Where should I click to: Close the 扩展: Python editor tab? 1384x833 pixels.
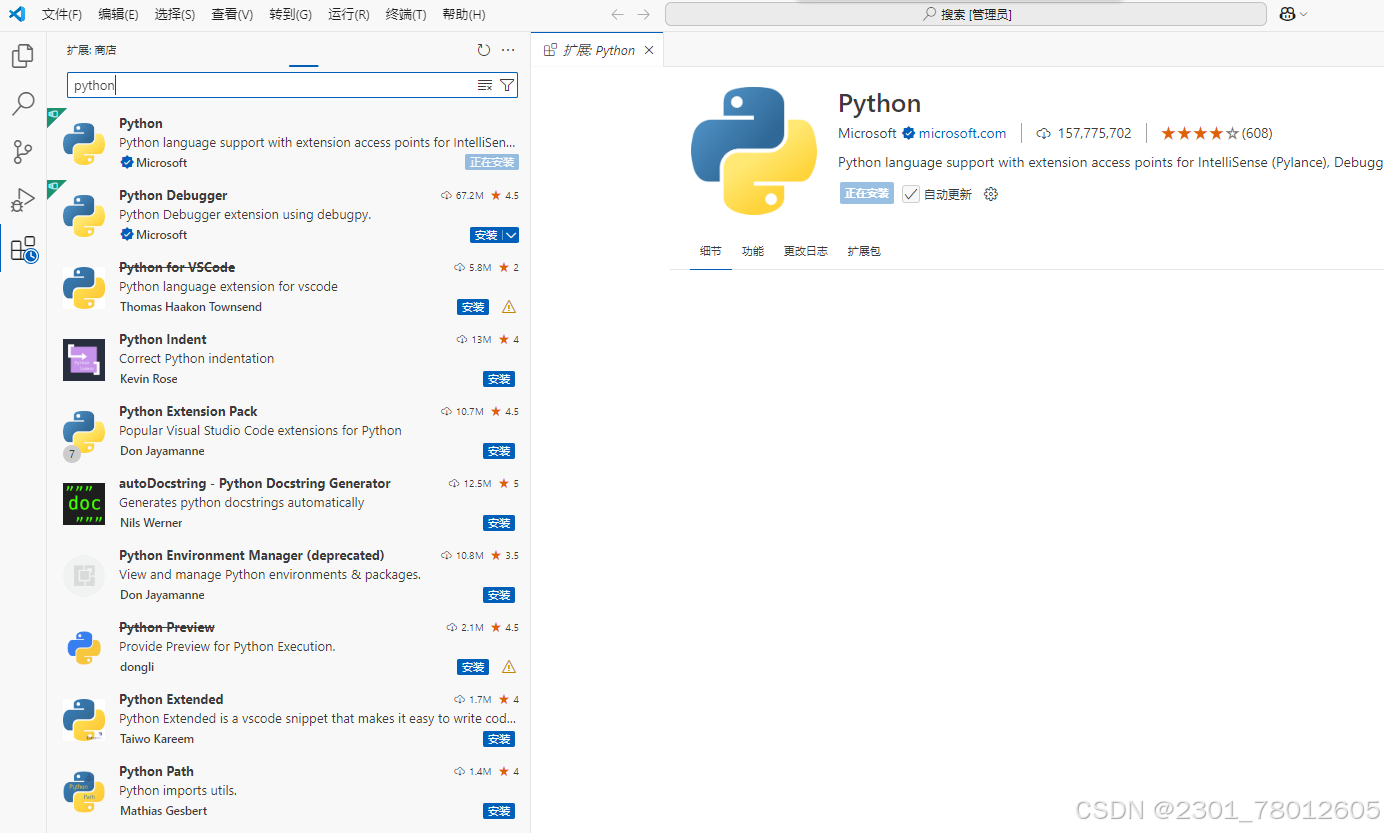[649, 50]
